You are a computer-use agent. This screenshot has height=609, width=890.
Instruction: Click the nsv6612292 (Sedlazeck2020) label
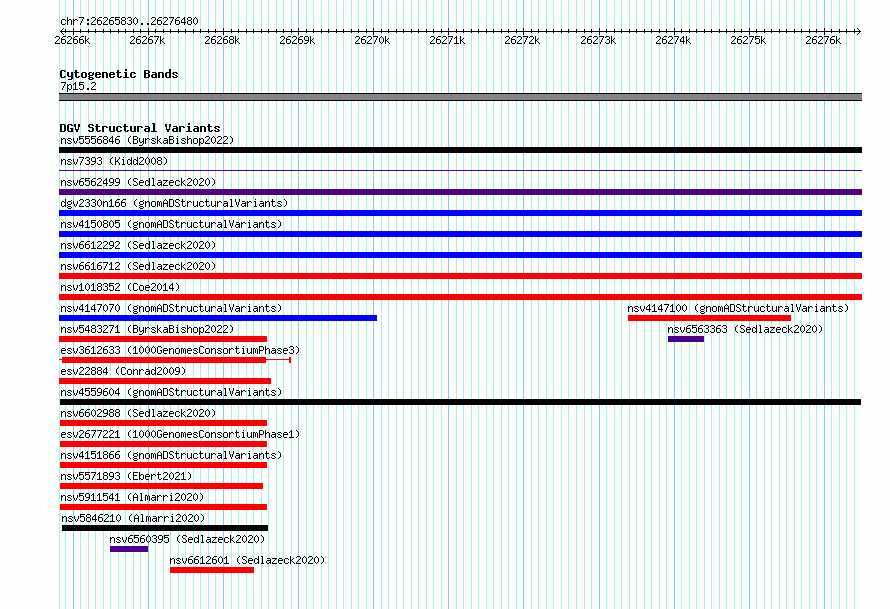click(x=138, y=245)
